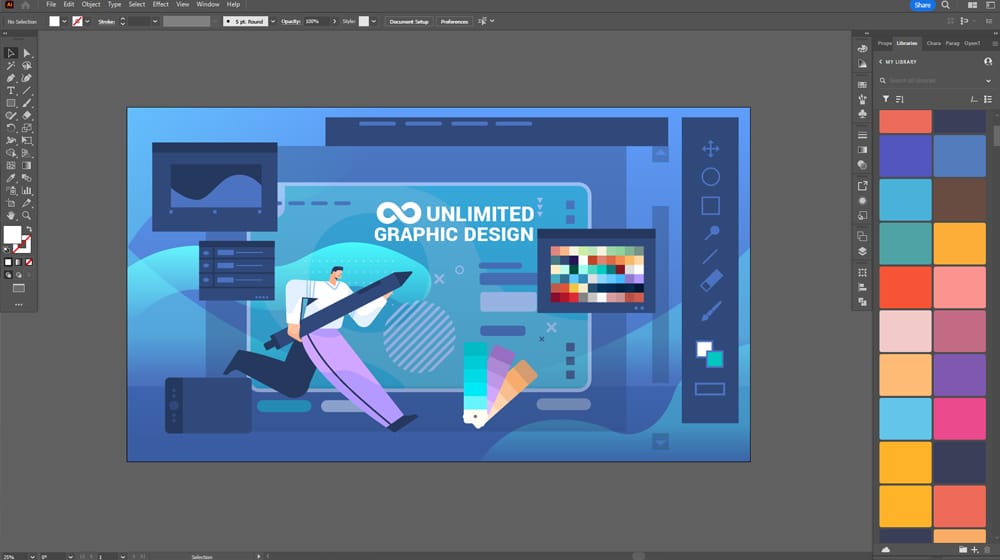The width and height of the screenshot is (1000, 560).
Task: Select the brown library color swatch
Action: (x=959, y=199)
